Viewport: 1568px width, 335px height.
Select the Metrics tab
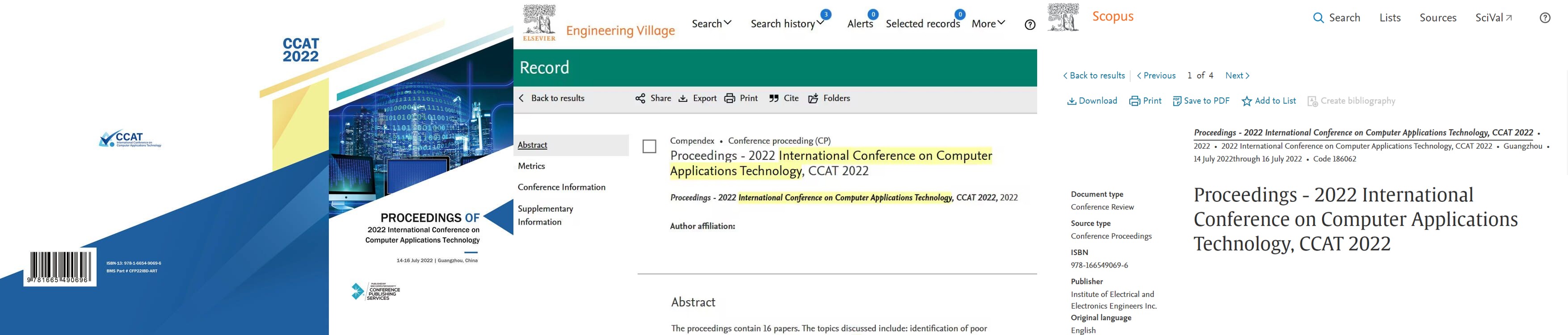click(531, 166)
